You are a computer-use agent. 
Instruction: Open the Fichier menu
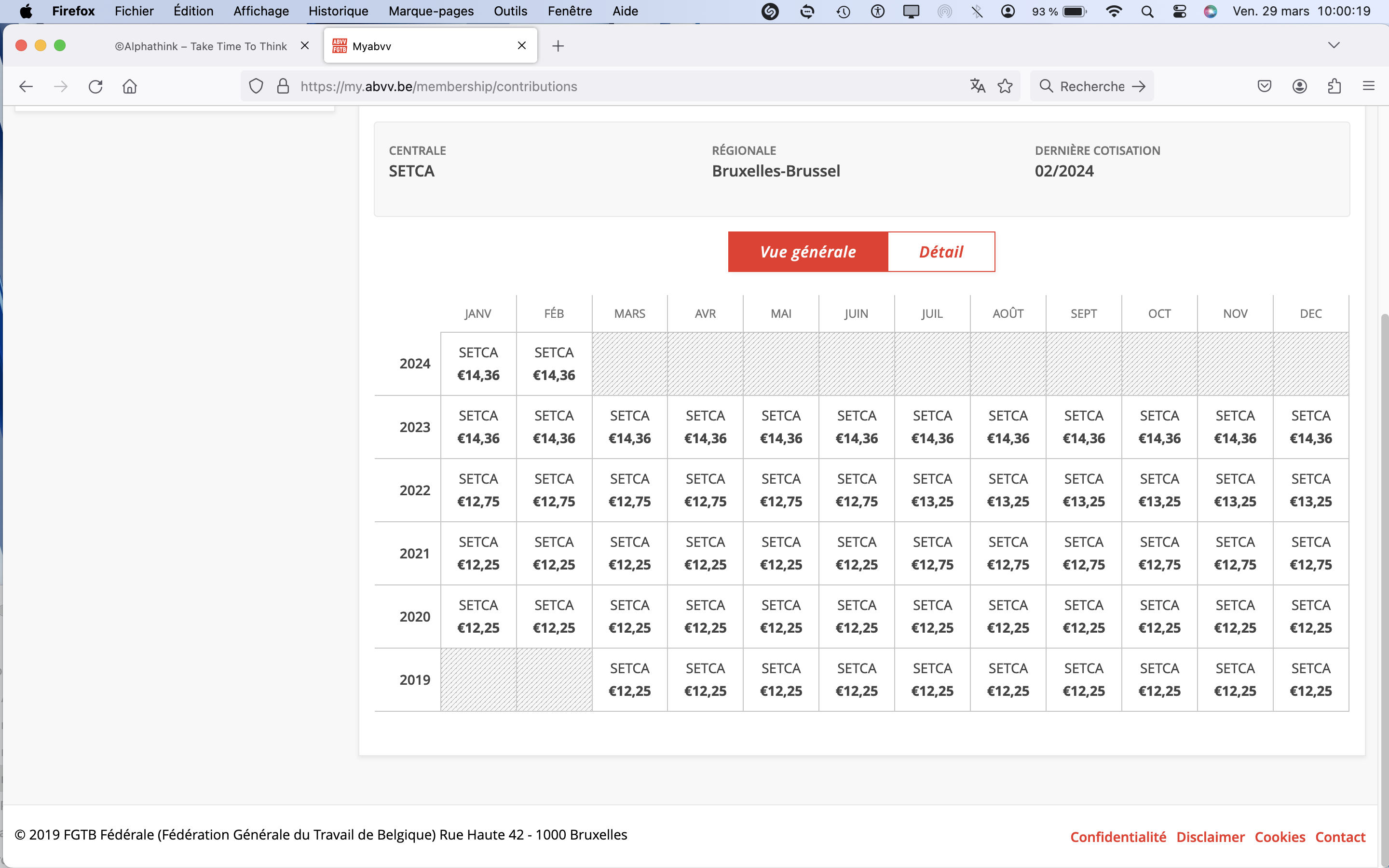[x=134, y=11]
